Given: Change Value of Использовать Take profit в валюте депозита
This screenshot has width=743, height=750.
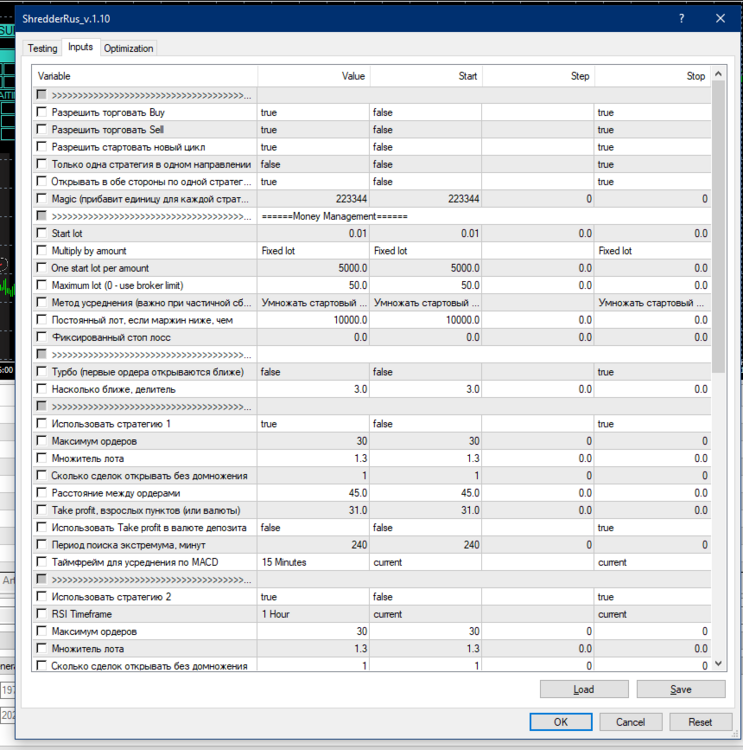Looking at the screenshot, I should tap(313, 528).
